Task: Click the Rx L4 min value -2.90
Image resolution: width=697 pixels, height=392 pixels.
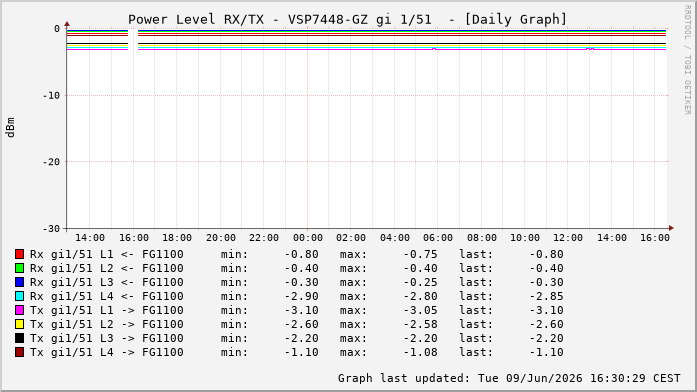Action: pos(302,296)
